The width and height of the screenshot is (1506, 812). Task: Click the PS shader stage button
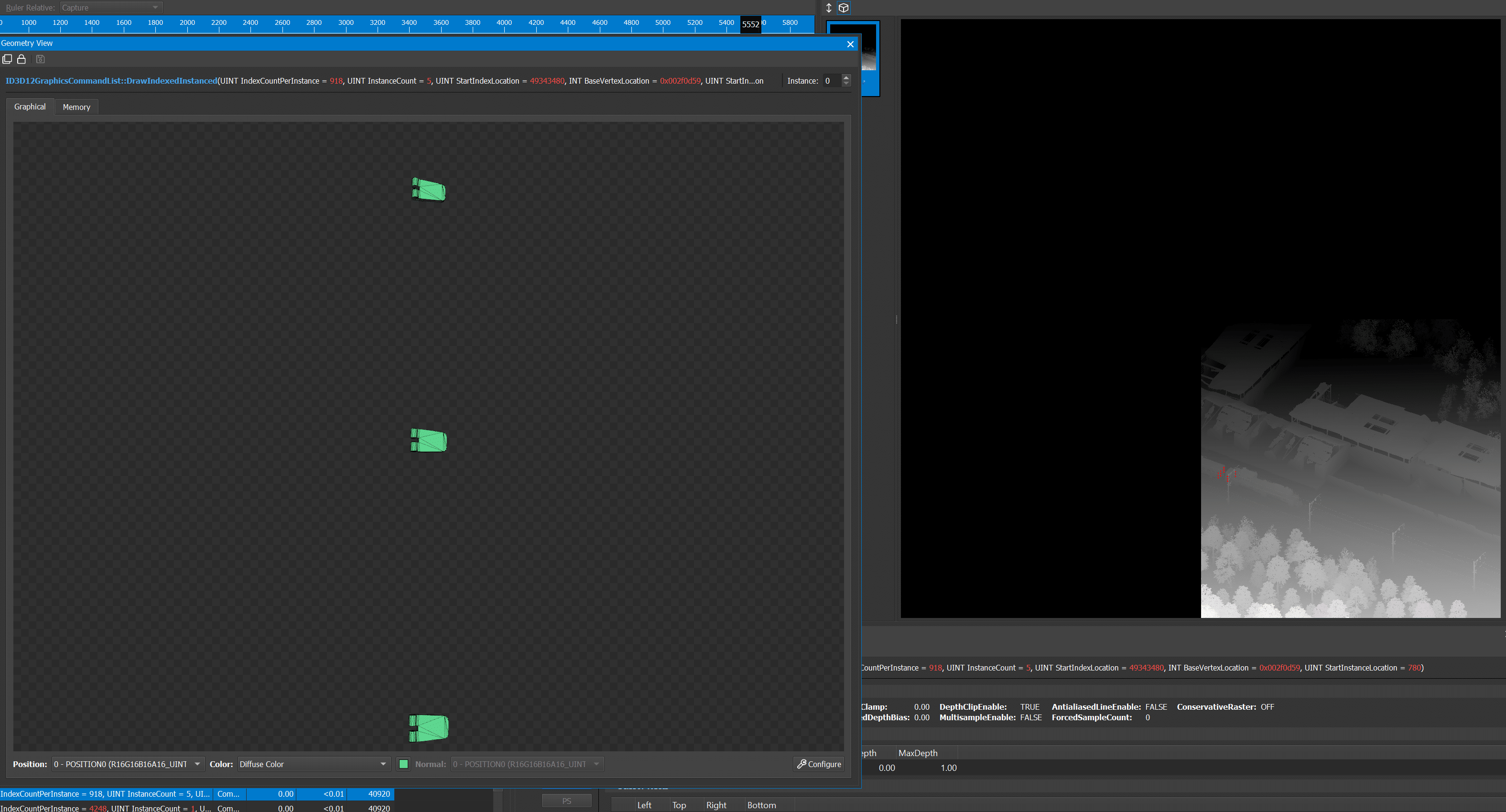pyautogui.click(x=566, y=801)
